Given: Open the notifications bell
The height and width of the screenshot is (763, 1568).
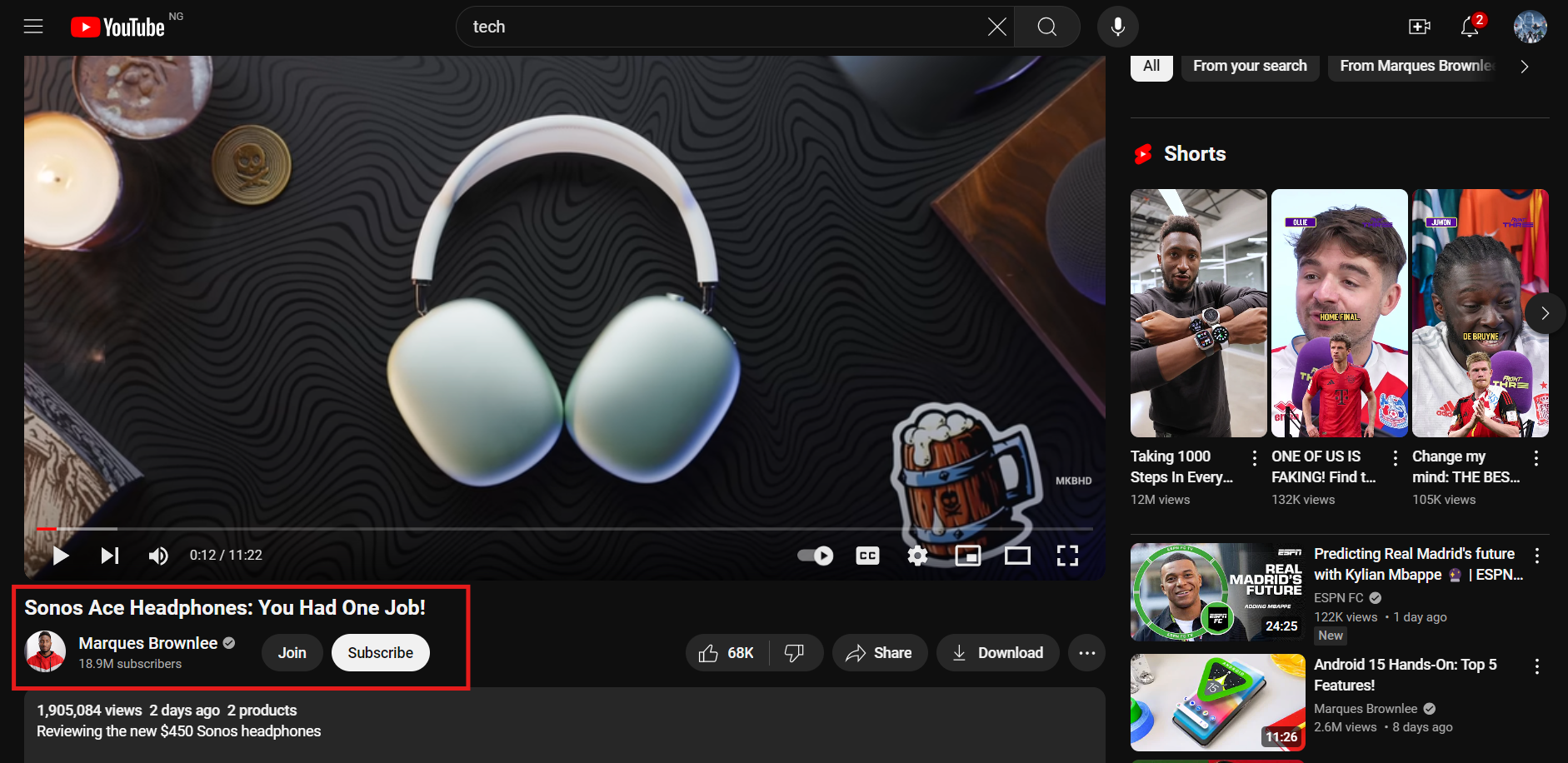Looking at the screenshot, I should point(1470,27).
